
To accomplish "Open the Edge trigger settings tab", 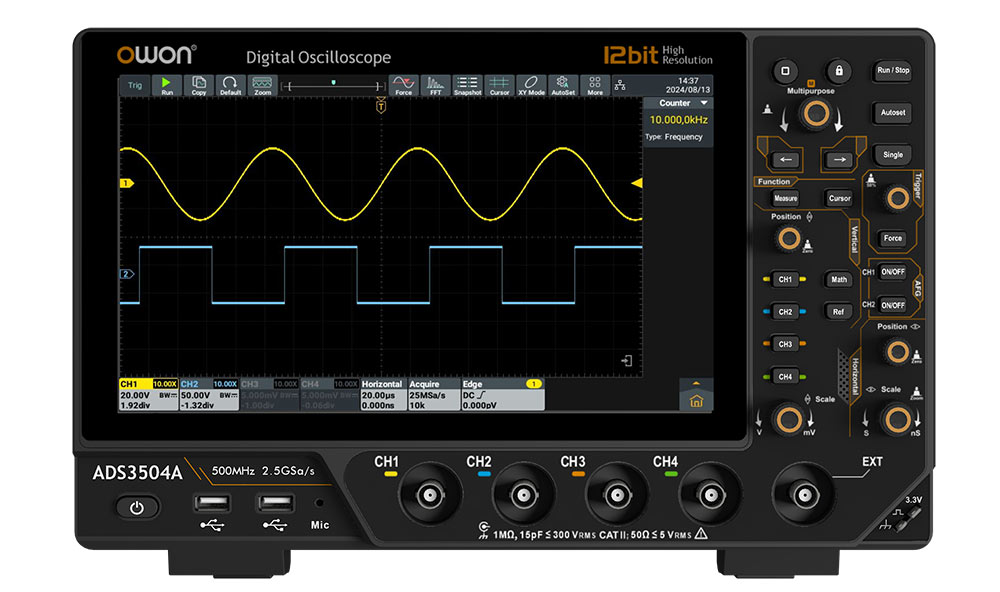I will point(503,395).
